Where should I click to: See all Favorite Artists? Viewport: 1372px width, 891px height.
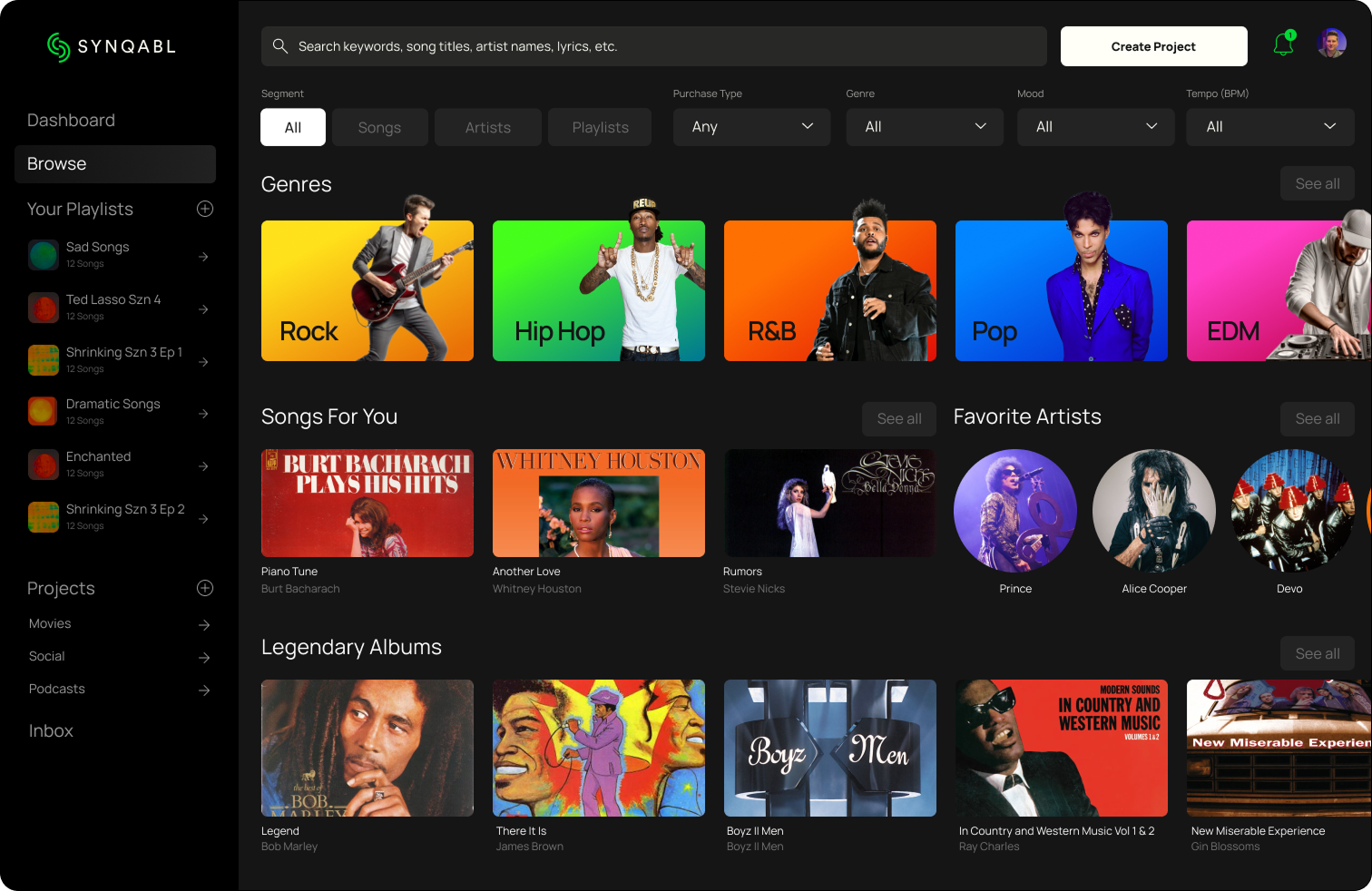pyautogui.click(x=1318, y=418)
